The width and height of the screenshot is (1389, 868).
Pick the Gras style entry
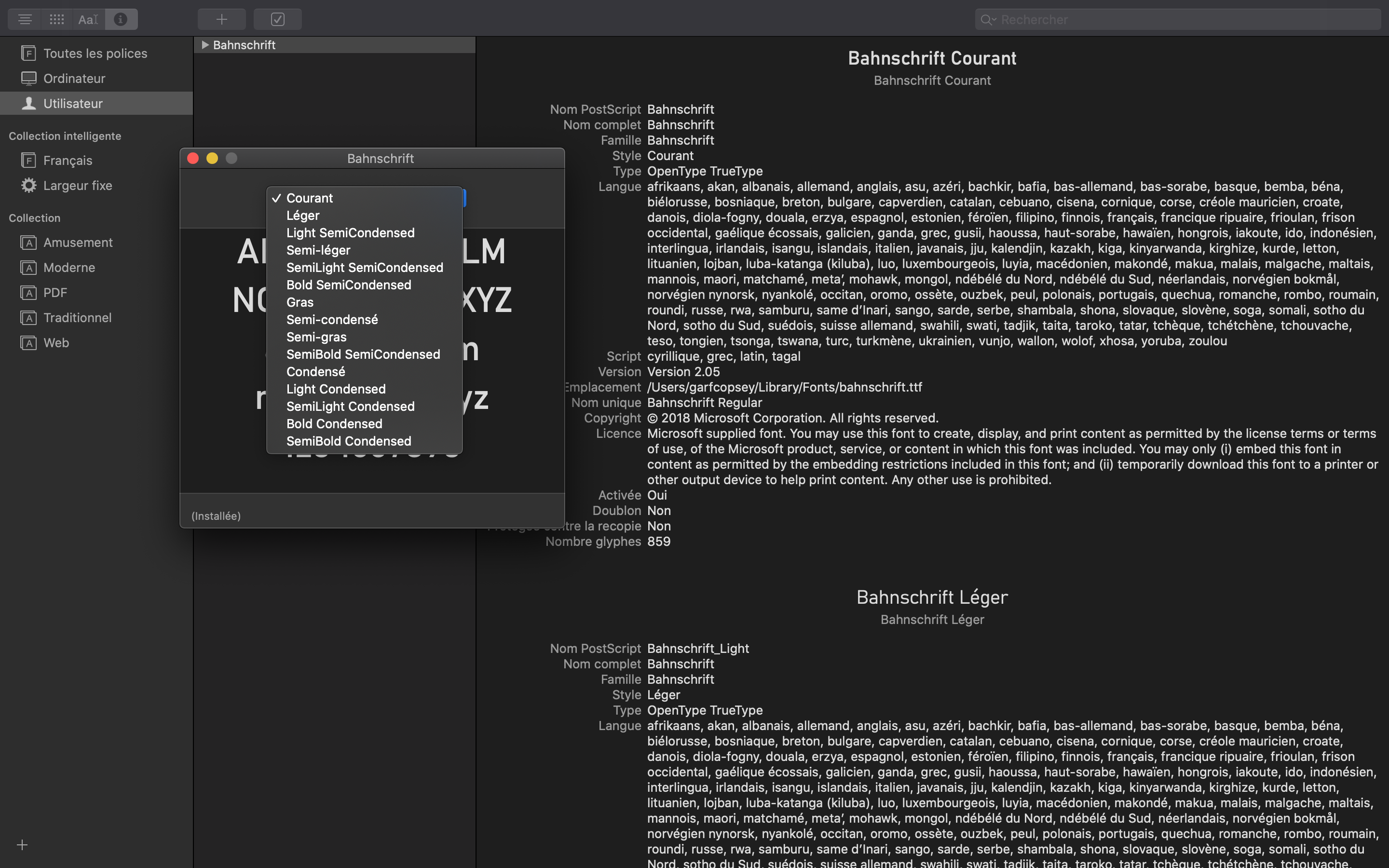click(x=300, y=302)
